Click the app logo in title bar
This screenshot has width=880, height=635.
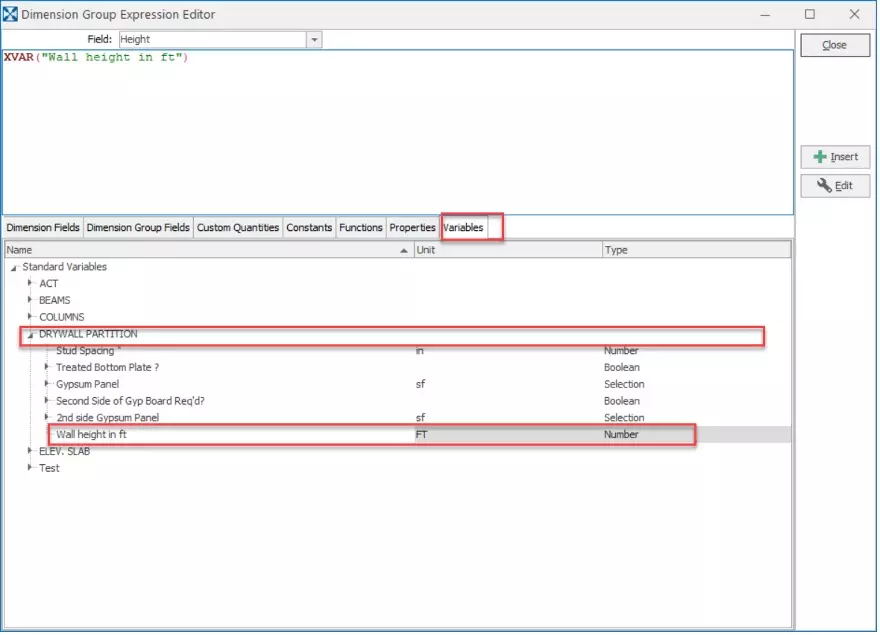pyautogui.click(x=10, y=14)
